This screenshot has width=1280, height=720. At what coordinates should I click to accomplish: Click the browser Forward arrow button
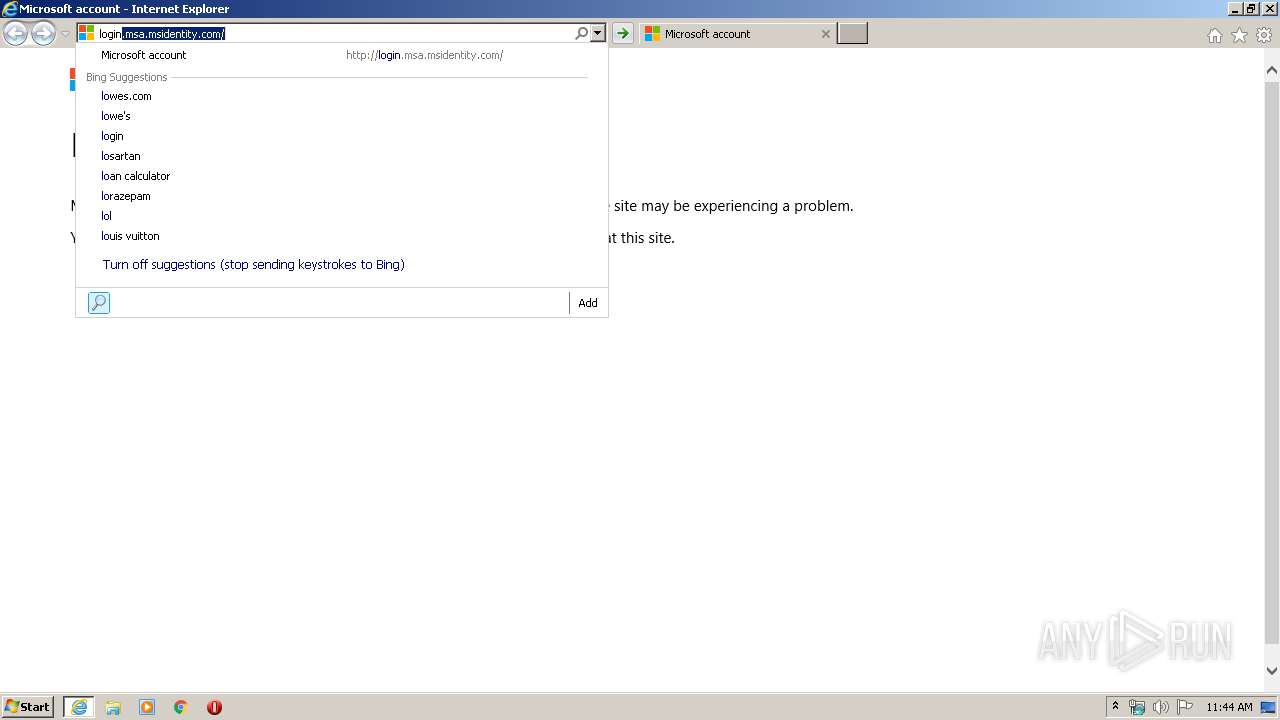[43, 34]
